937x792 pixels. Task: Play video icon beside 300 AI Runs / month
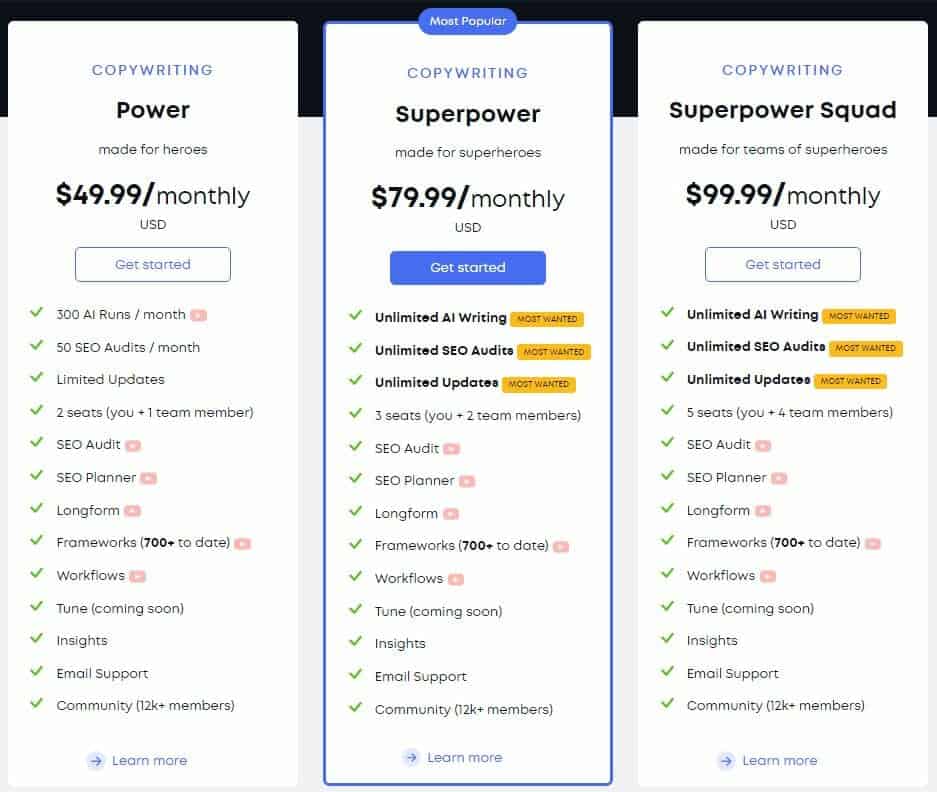[198, 315]
